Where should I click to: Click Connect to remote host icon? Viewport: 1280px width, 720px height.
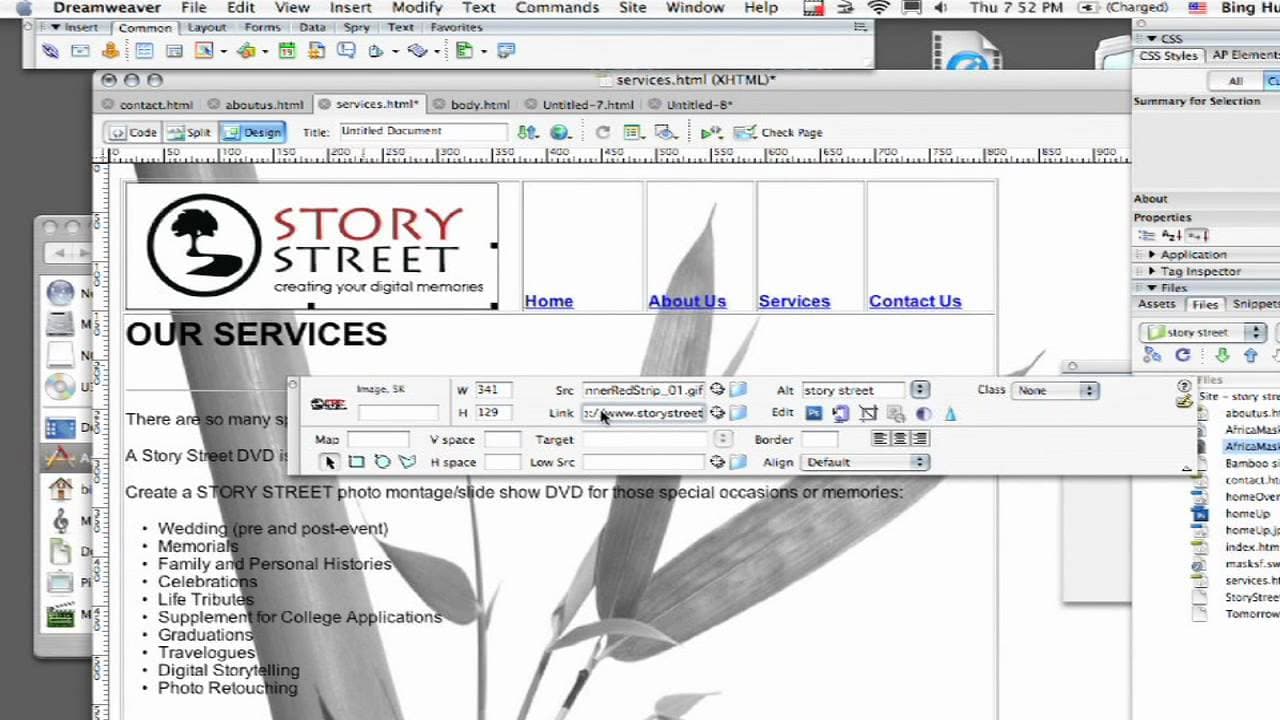coord(1152,355)
